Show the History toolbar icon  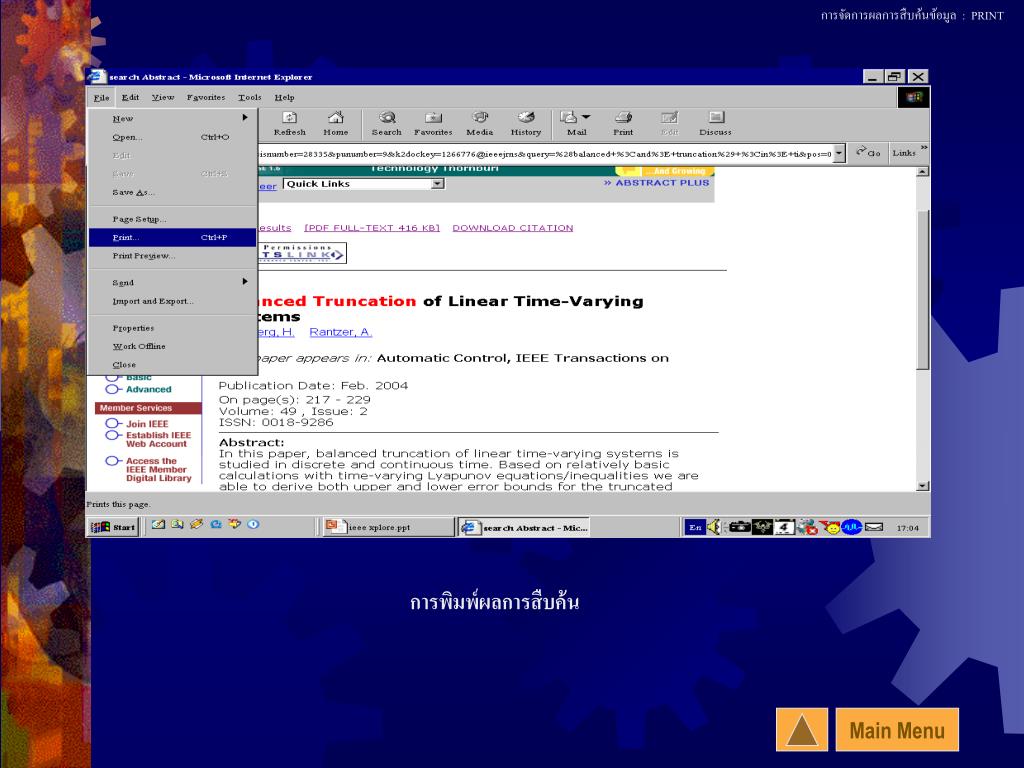[526, 123]
